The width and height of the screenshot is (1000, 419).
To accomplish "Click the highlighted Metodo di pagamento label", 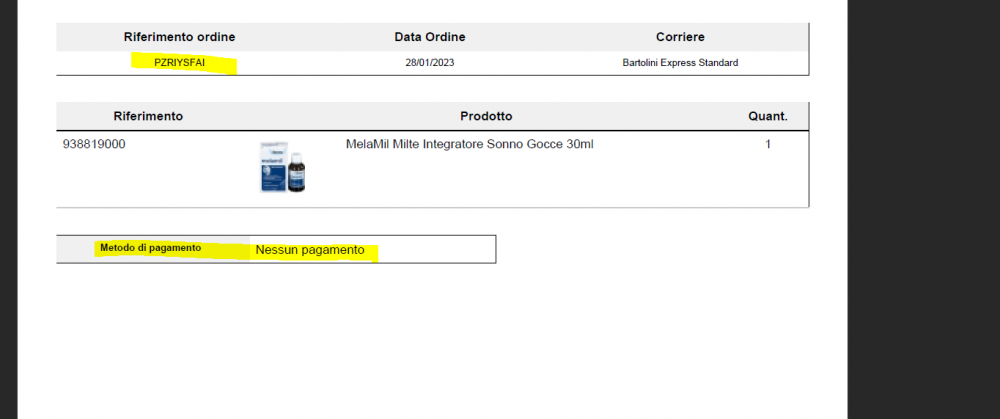I will pyautogui.click(x=151, y=247).
